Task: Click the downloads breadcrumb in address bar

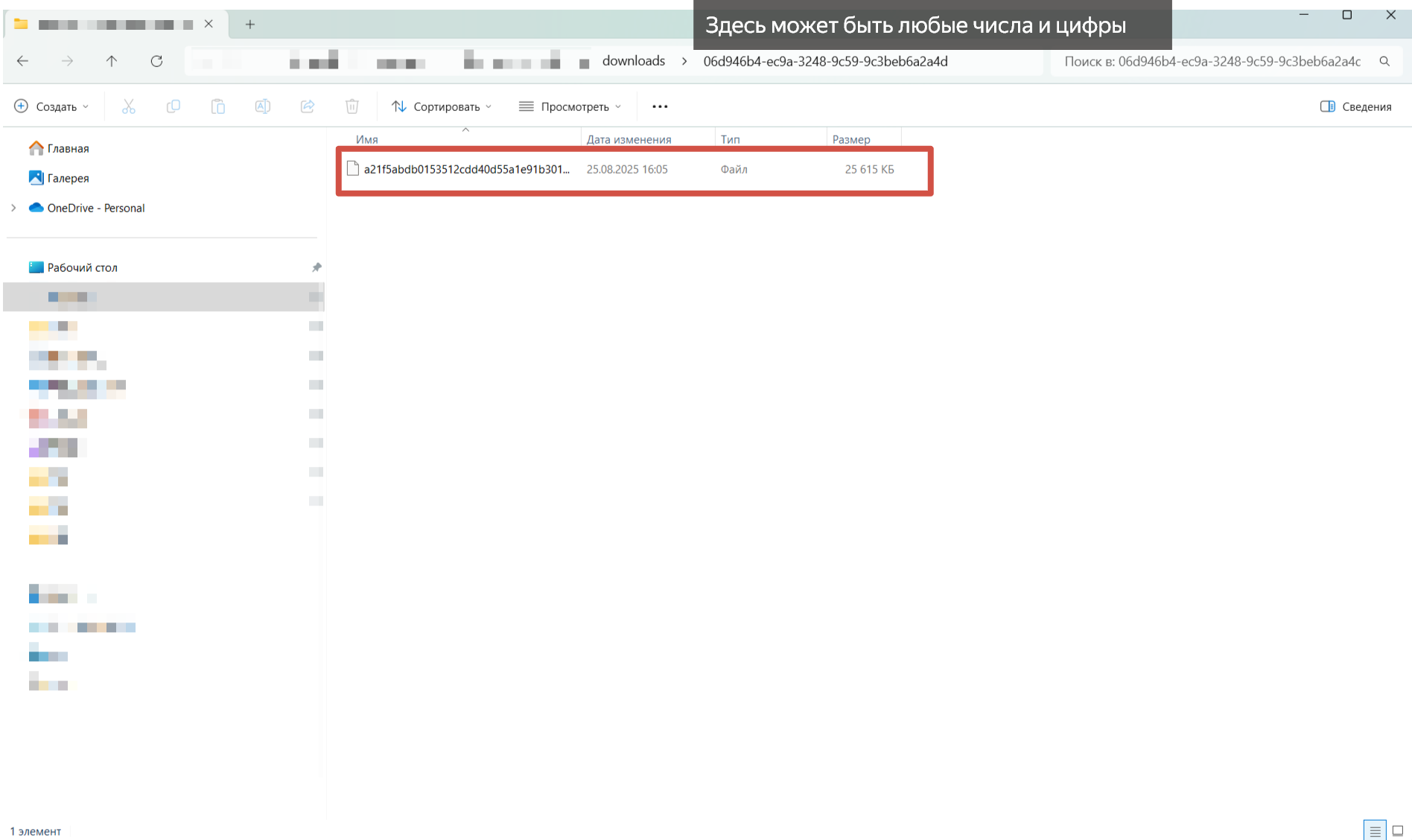Action: point(633,61)
